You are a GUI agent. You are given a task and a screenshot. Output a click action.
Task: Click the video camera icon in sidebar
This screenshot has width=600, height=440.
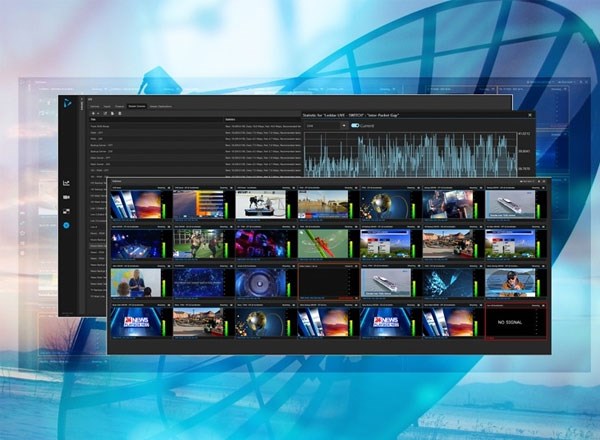coord(67,198)
